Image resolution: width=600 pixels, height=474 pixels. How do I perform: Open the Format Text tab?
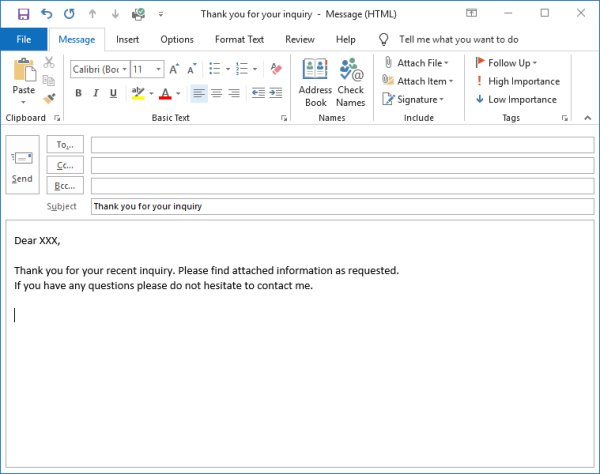pyautogui.click(x=239, y=39)
